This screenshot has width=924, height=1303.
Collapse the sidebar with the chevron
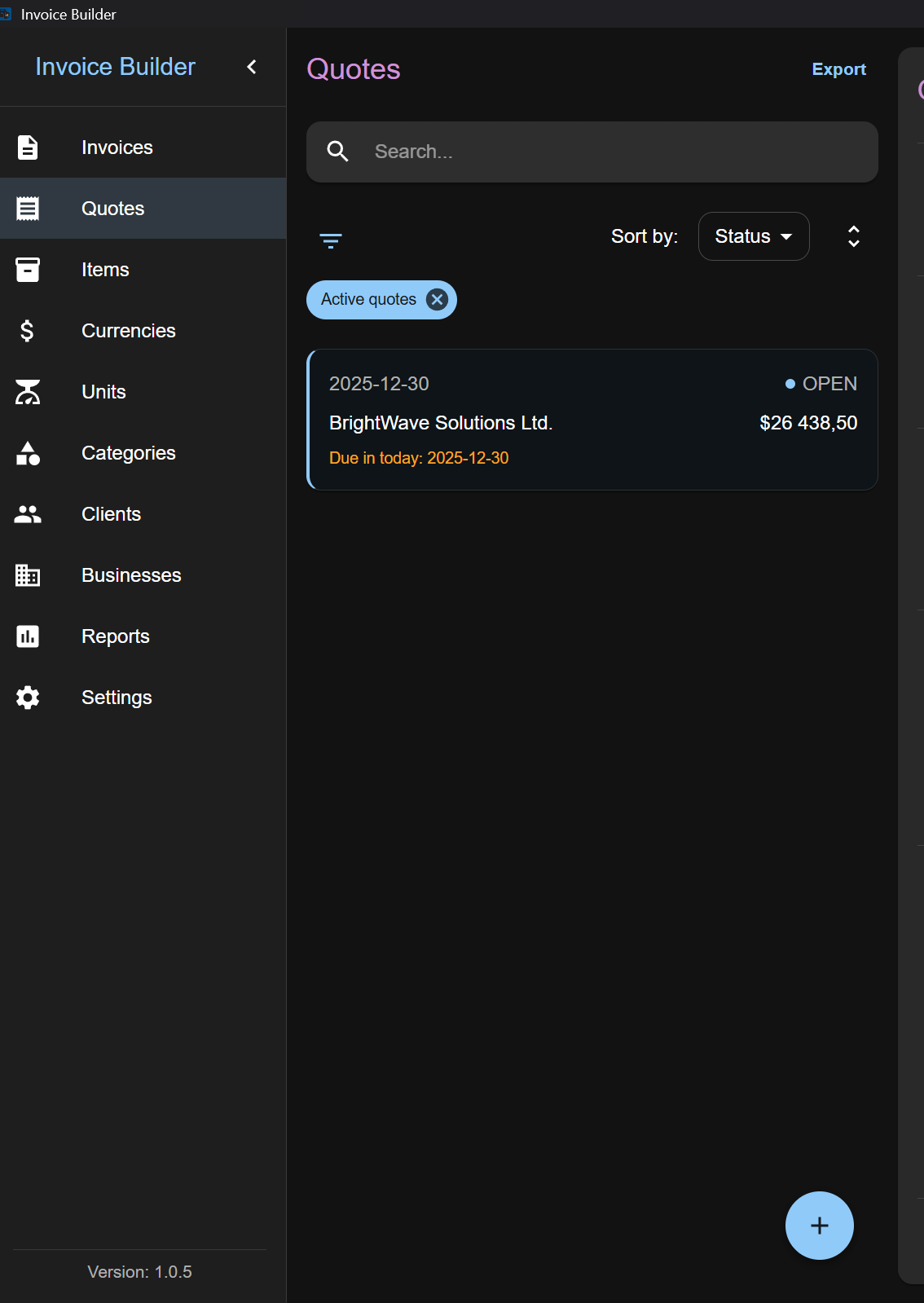(252, 67)
